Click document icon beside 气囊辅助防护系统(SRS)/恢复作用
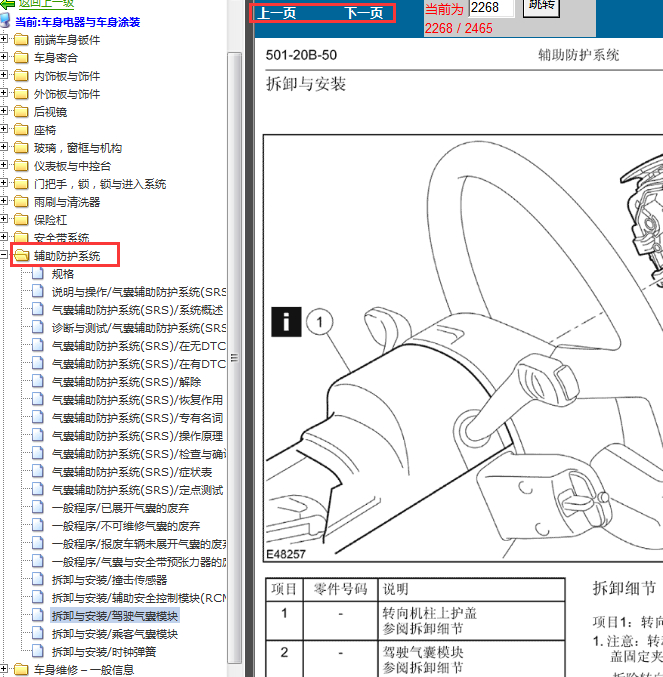Viewport: 663px width, 677px height. click(38, 399)
